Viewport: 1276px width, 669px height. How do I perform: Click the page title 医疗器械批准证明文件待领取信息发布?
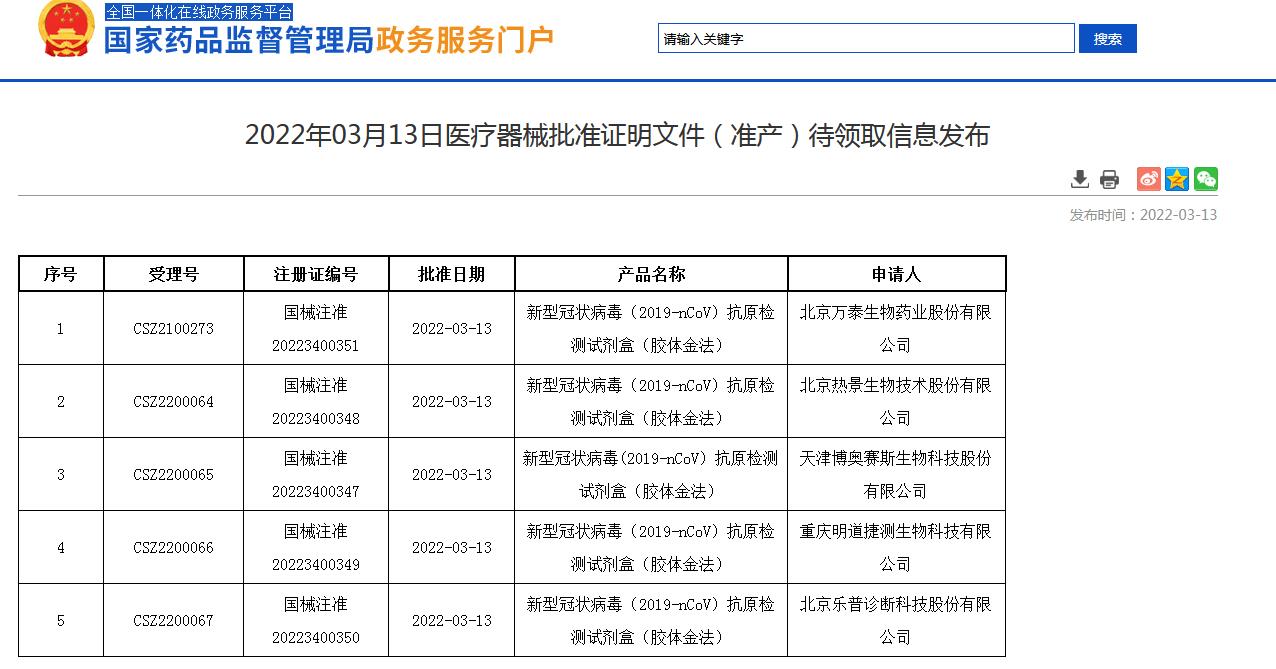(638, 136)
